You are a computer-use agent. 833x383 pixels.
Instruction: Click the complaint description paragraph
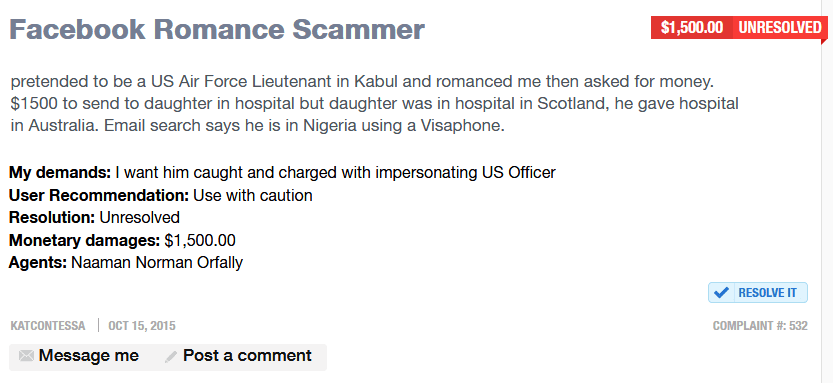374,105
